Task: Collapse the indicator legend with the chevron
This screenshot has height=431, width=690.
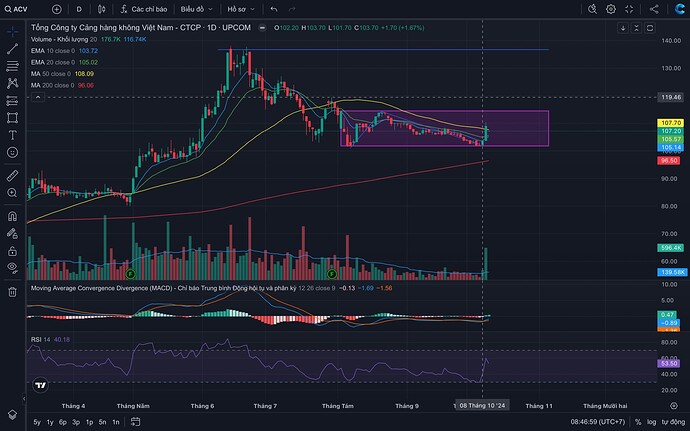Action: (38, 97)
